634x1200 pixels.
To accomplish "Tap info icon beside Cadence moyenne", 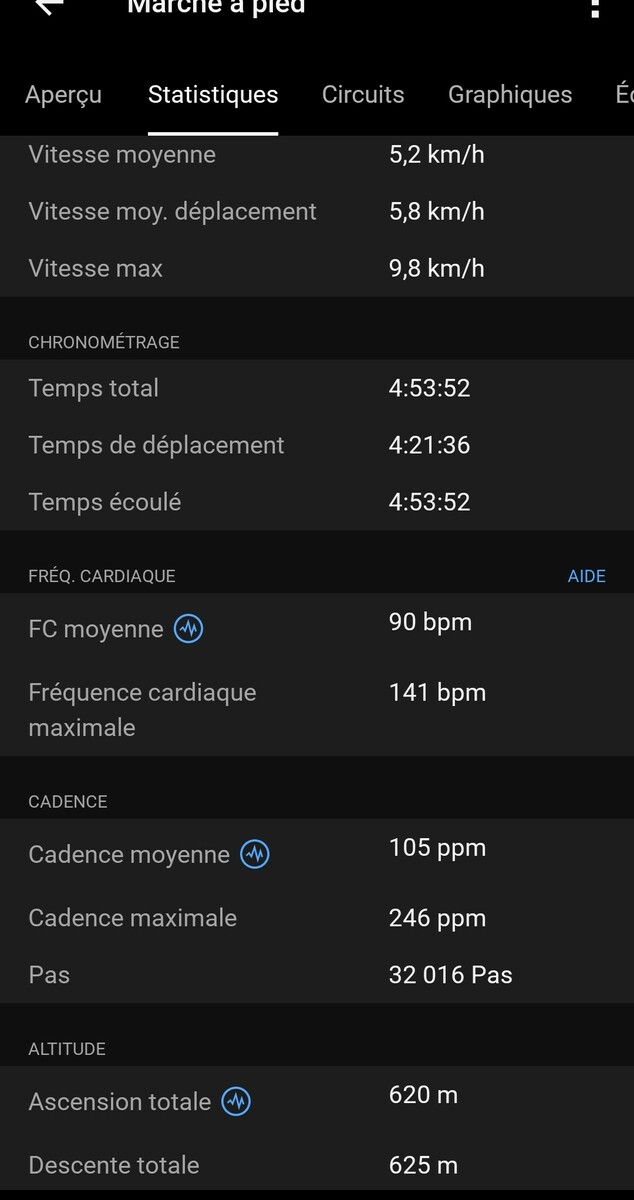I will (x=255, y=855).
